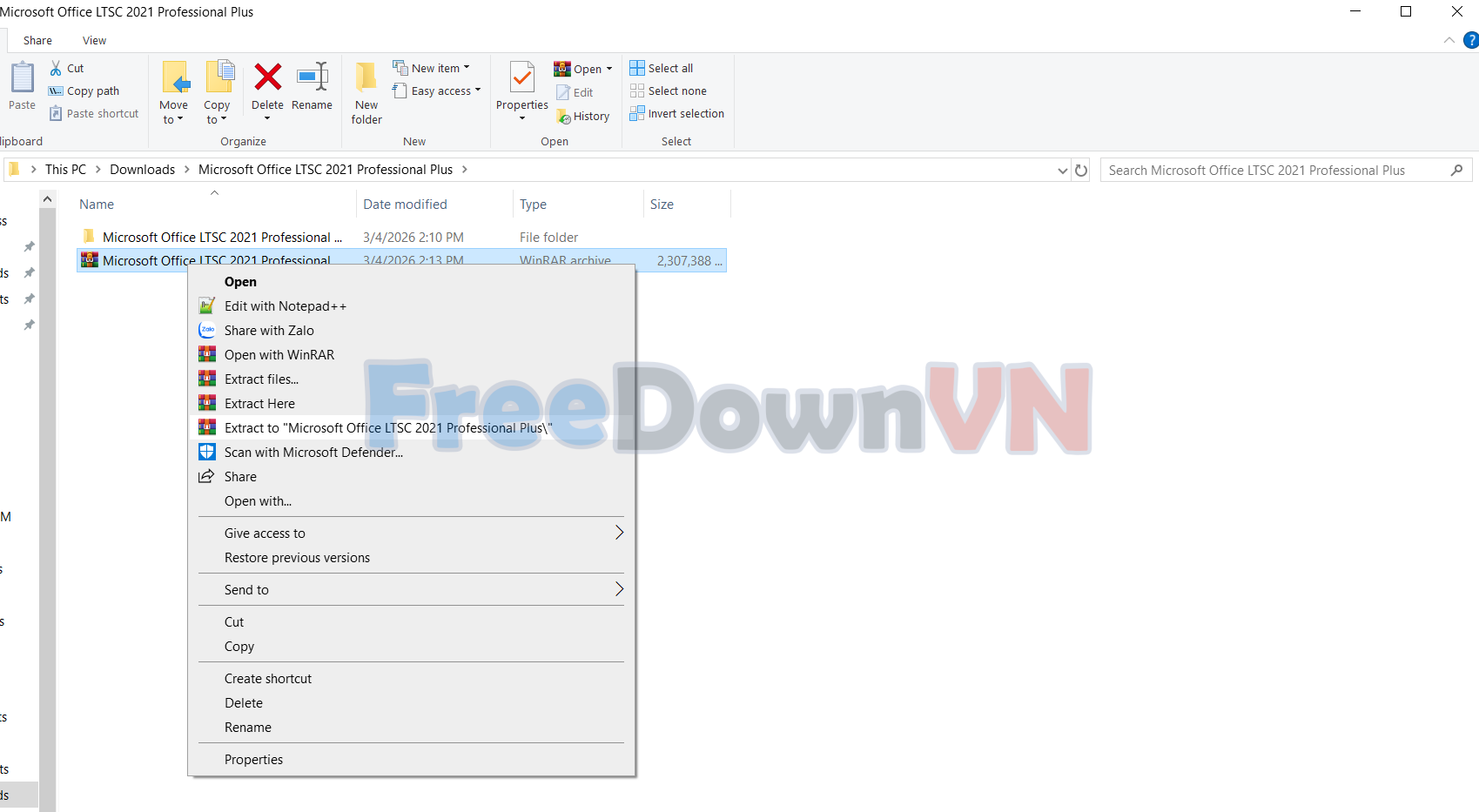The image size is (1479, 812).
Task: Click Cut scissors in ribbon Clipboard group
Action: click(x=67, y=68)
